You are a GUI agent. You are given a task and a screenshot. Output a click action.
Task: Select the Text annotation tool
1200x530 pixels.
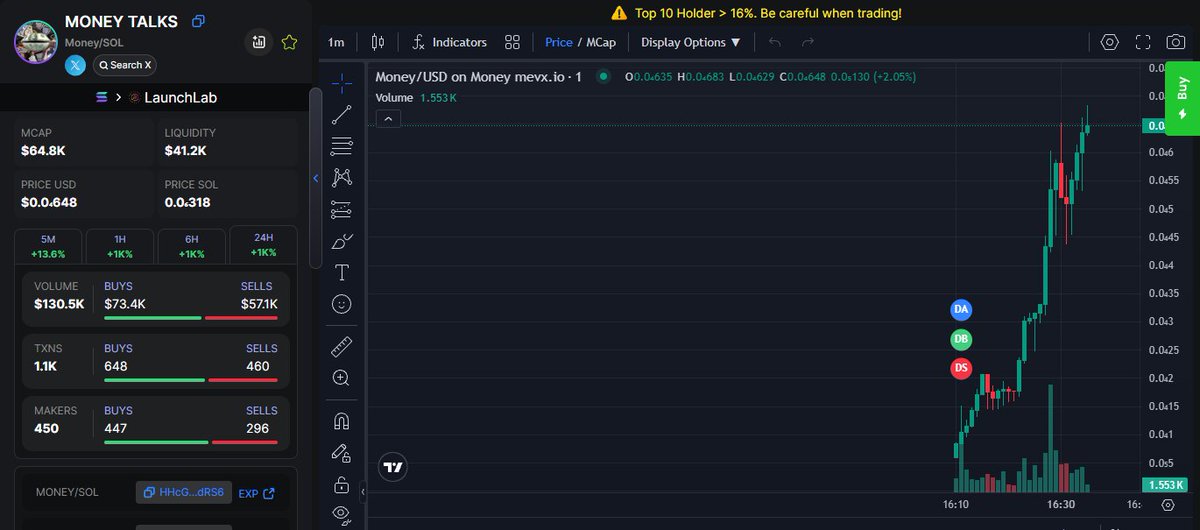click(x=342, y=273)
